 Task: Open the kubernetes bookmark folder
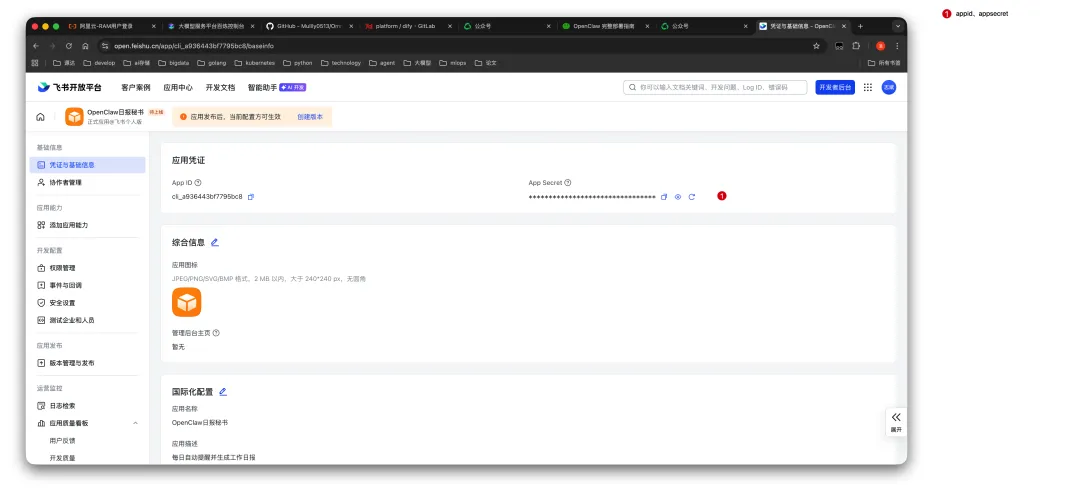255,63
